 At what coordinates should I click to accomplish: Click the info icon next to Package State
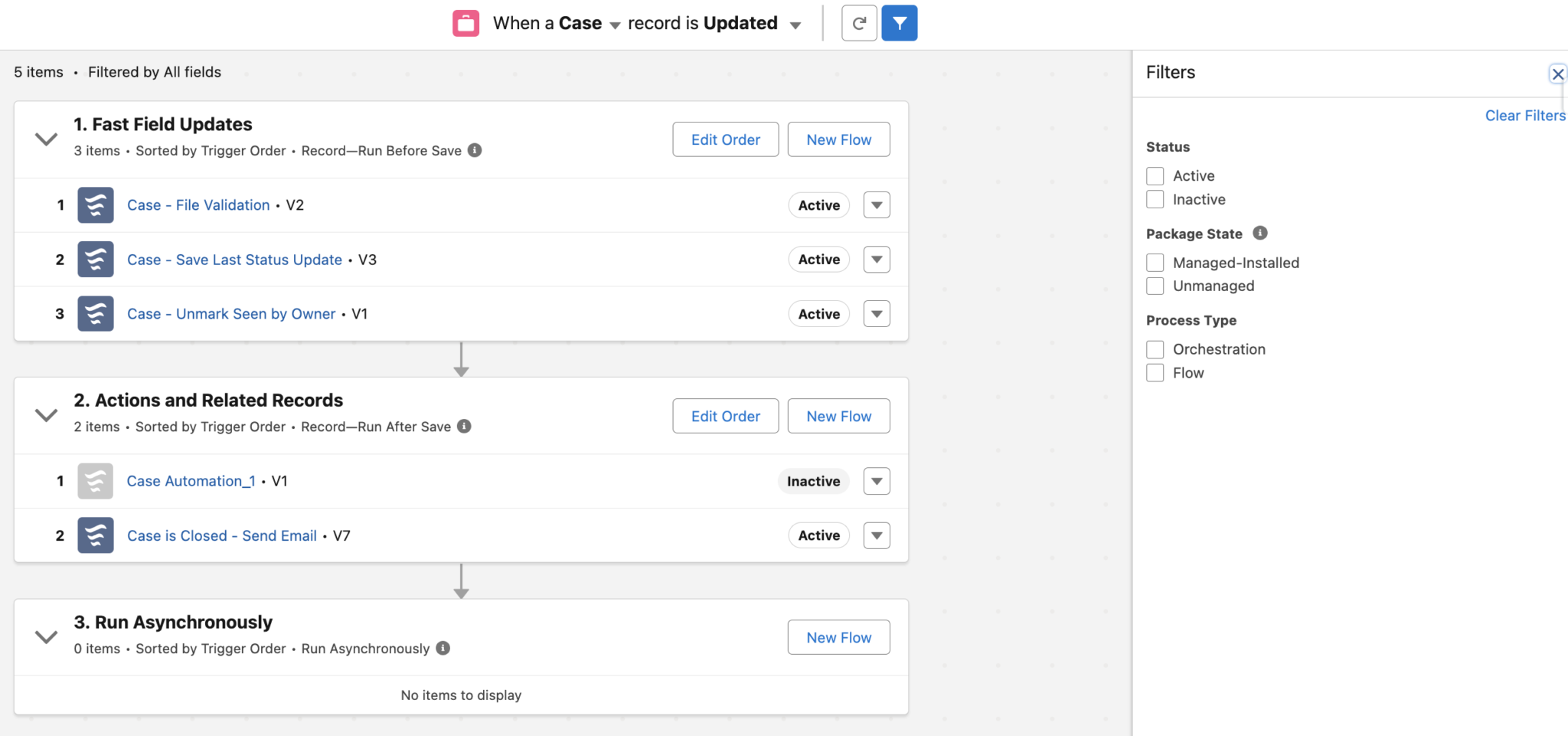tap(1261, 233)
